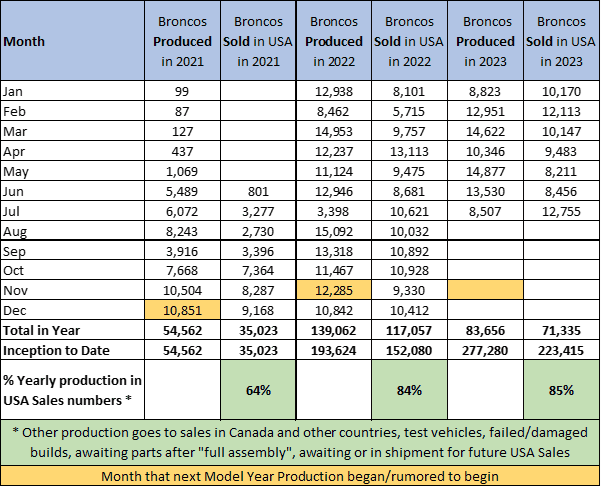This screenshot has height=487, width=601.
Task: Select cell with value 12,113
Action: [x=562, y=111]
